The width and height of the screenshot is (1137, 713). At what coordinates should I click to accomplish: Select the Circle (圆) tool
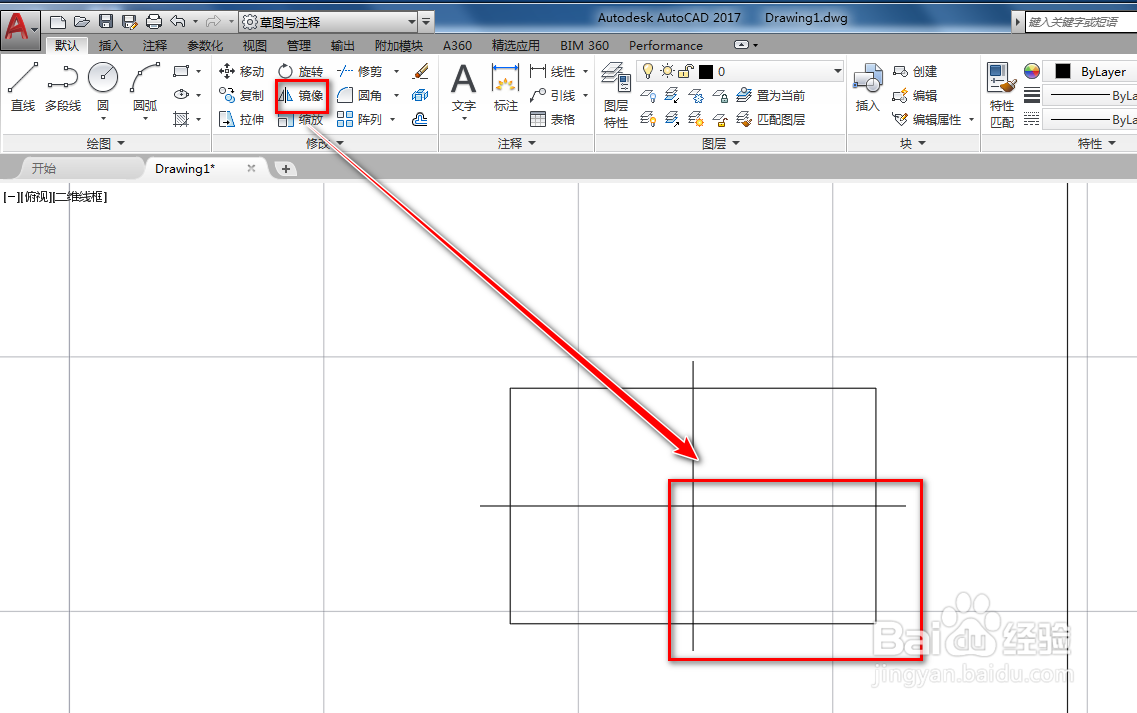pyautogui.click(x=103, y=87)
